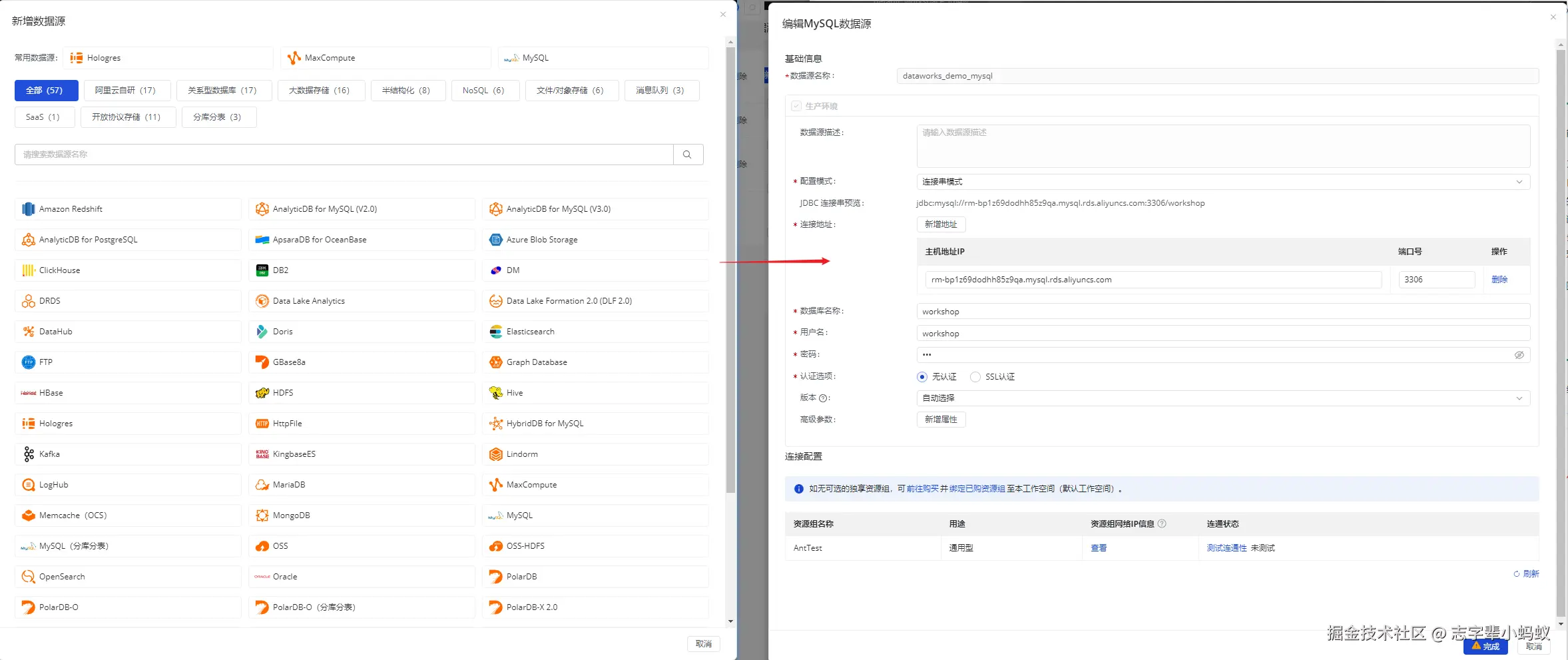The width and height of the screenshot is (1568, 660).
Task: Select the ApsaraDB for OceanBase icon
Action: coord(262,240)
